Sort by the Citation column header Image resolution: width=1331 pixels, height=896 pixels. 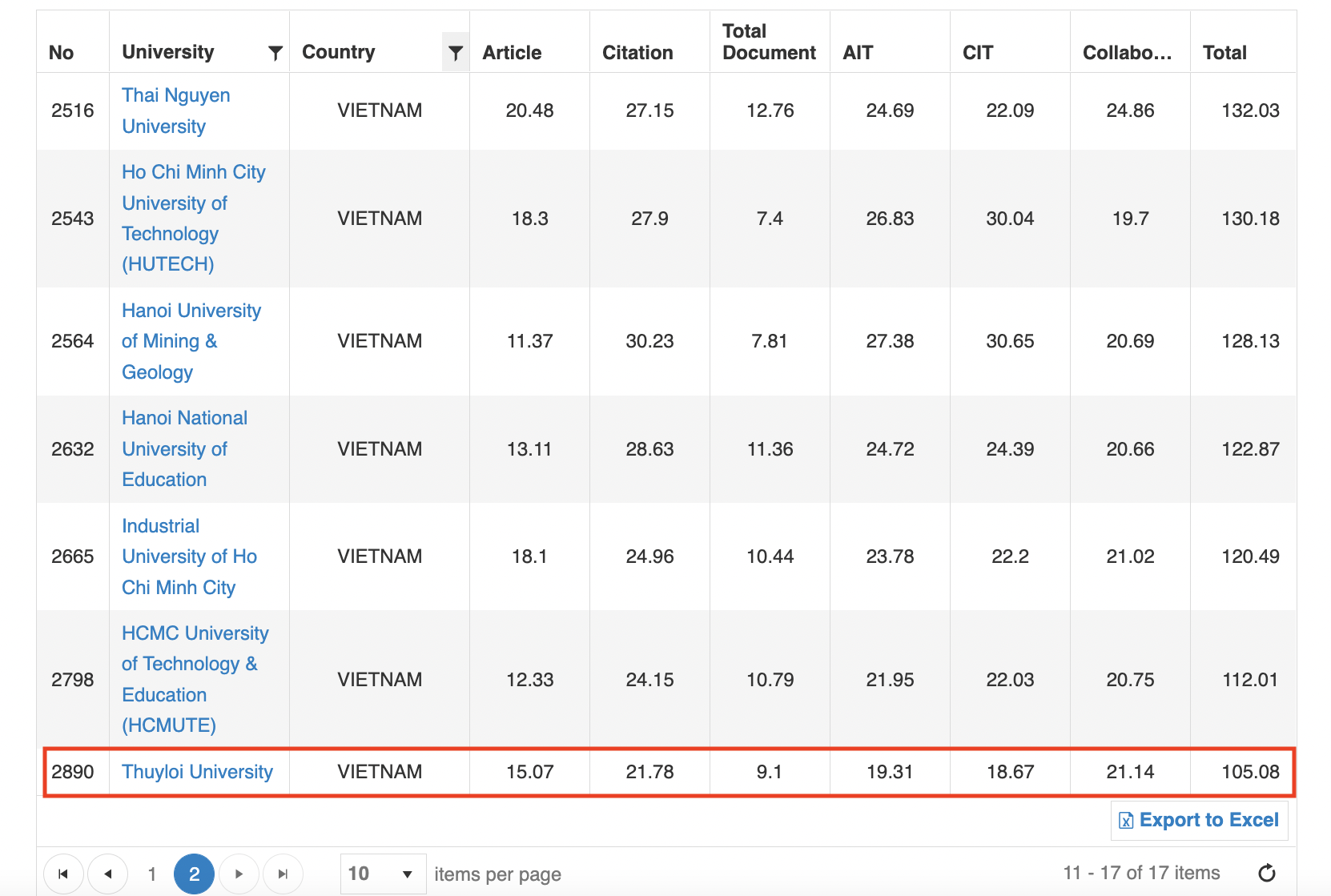point(637,53)
